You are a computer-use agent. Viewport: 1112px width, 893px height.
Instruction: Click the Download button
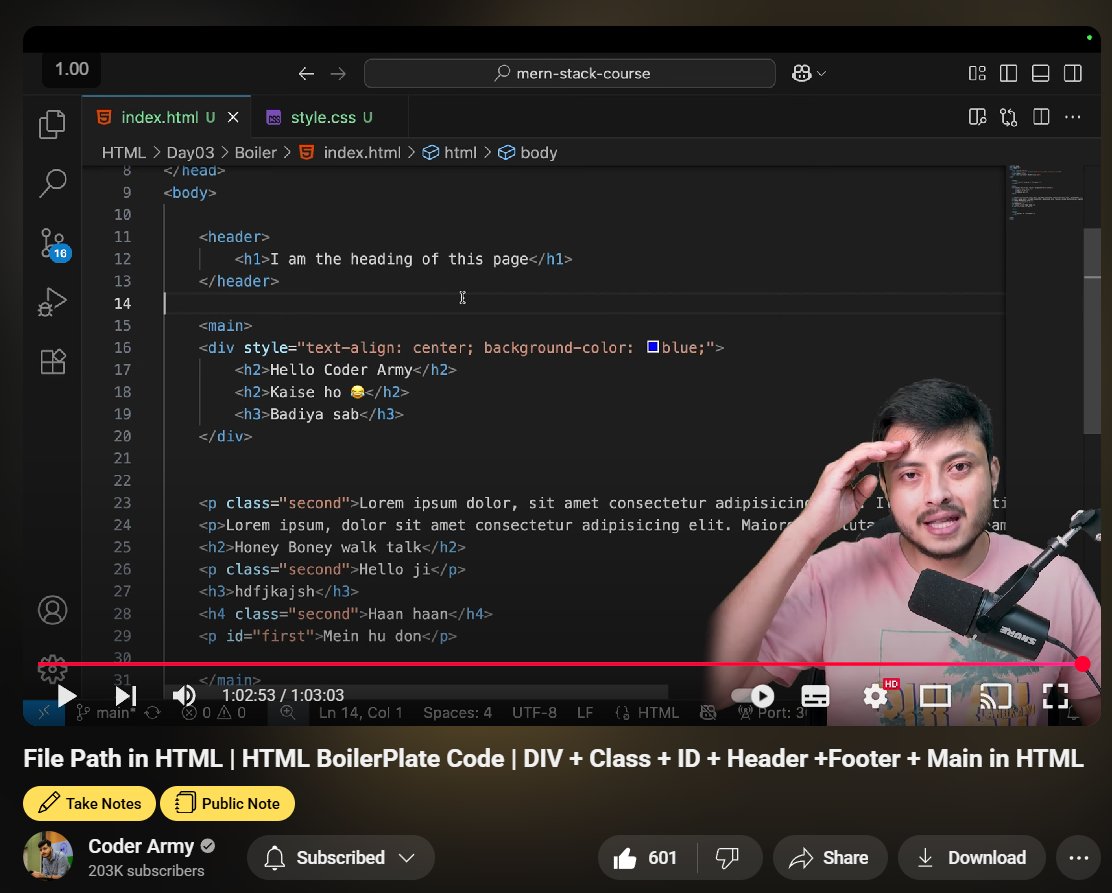(972, 858)
